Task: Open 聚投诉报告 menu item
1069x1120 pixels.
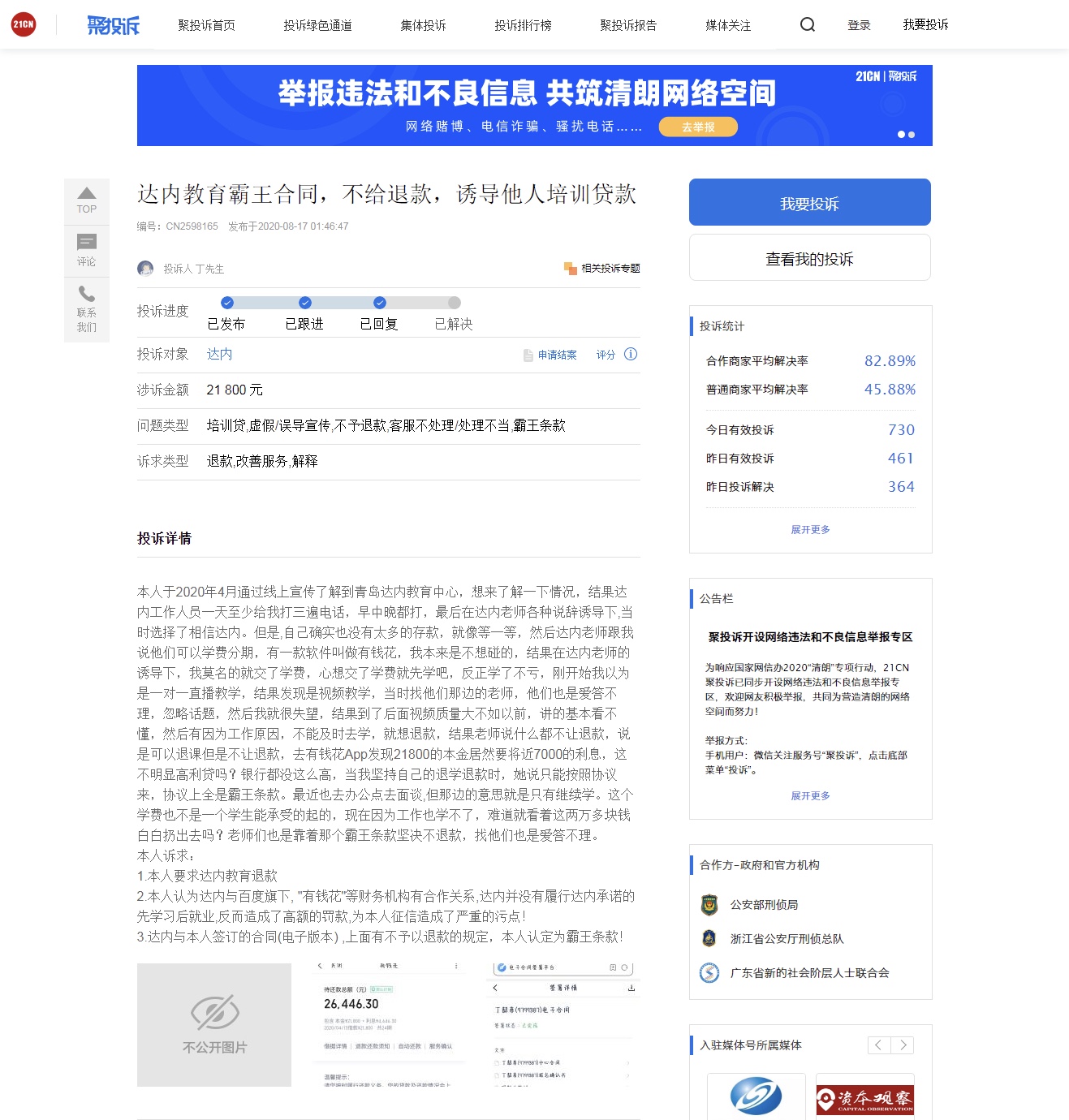Action: coord(629,25)
